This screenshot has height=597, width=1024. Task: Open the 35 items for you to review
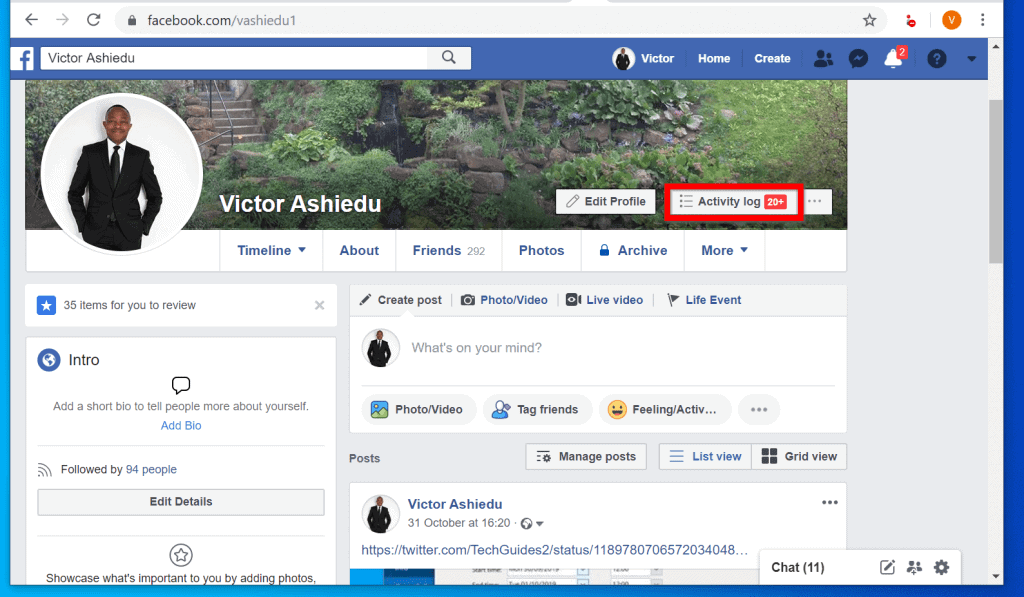(x=129, y=305)
